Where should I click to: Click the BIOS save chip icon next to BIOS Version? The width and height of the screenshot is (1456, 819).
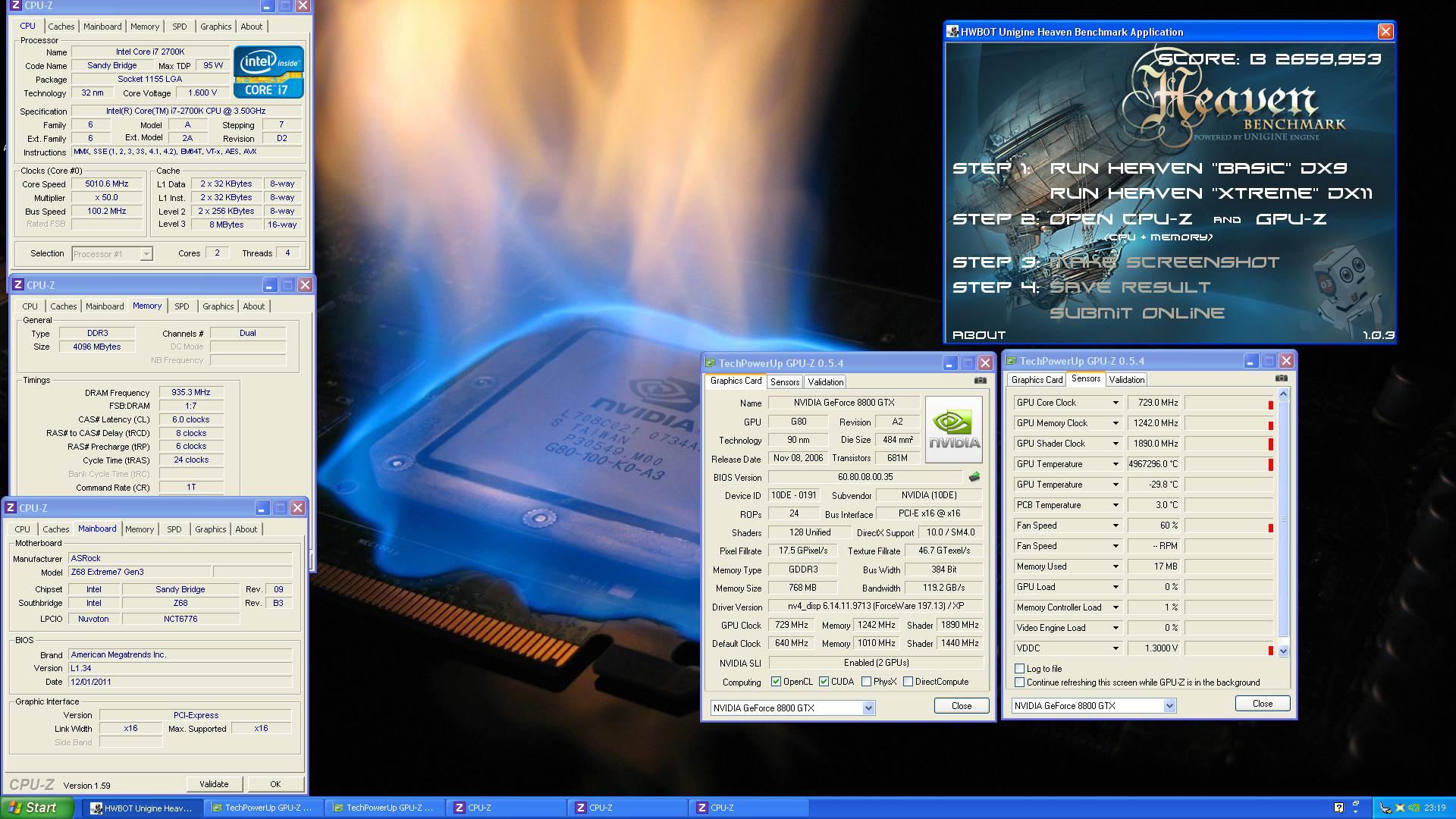pos(974,477)
